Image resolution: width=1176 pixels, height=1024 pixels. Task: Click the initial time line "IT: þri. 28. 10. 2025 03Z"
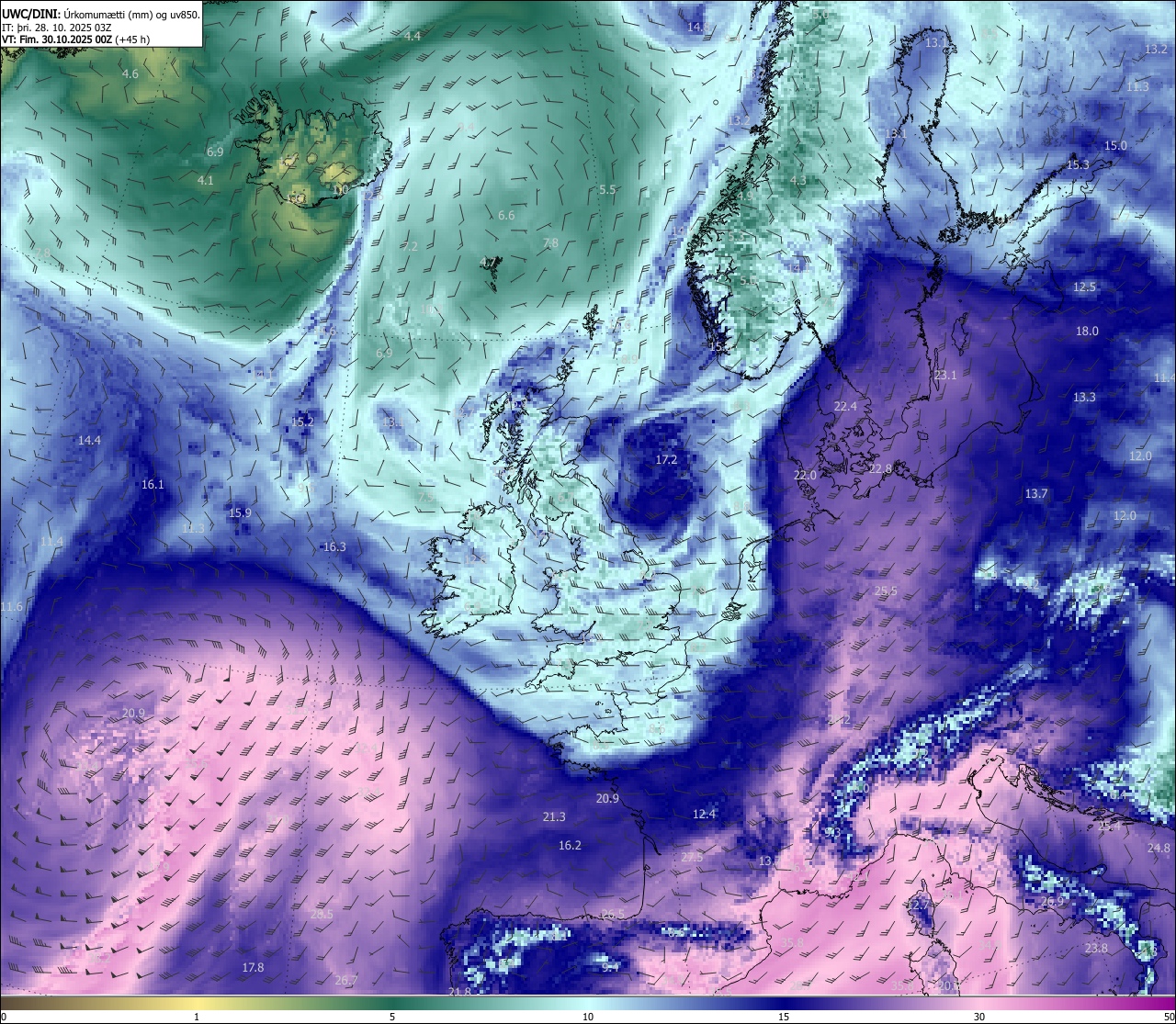[57, 28]
